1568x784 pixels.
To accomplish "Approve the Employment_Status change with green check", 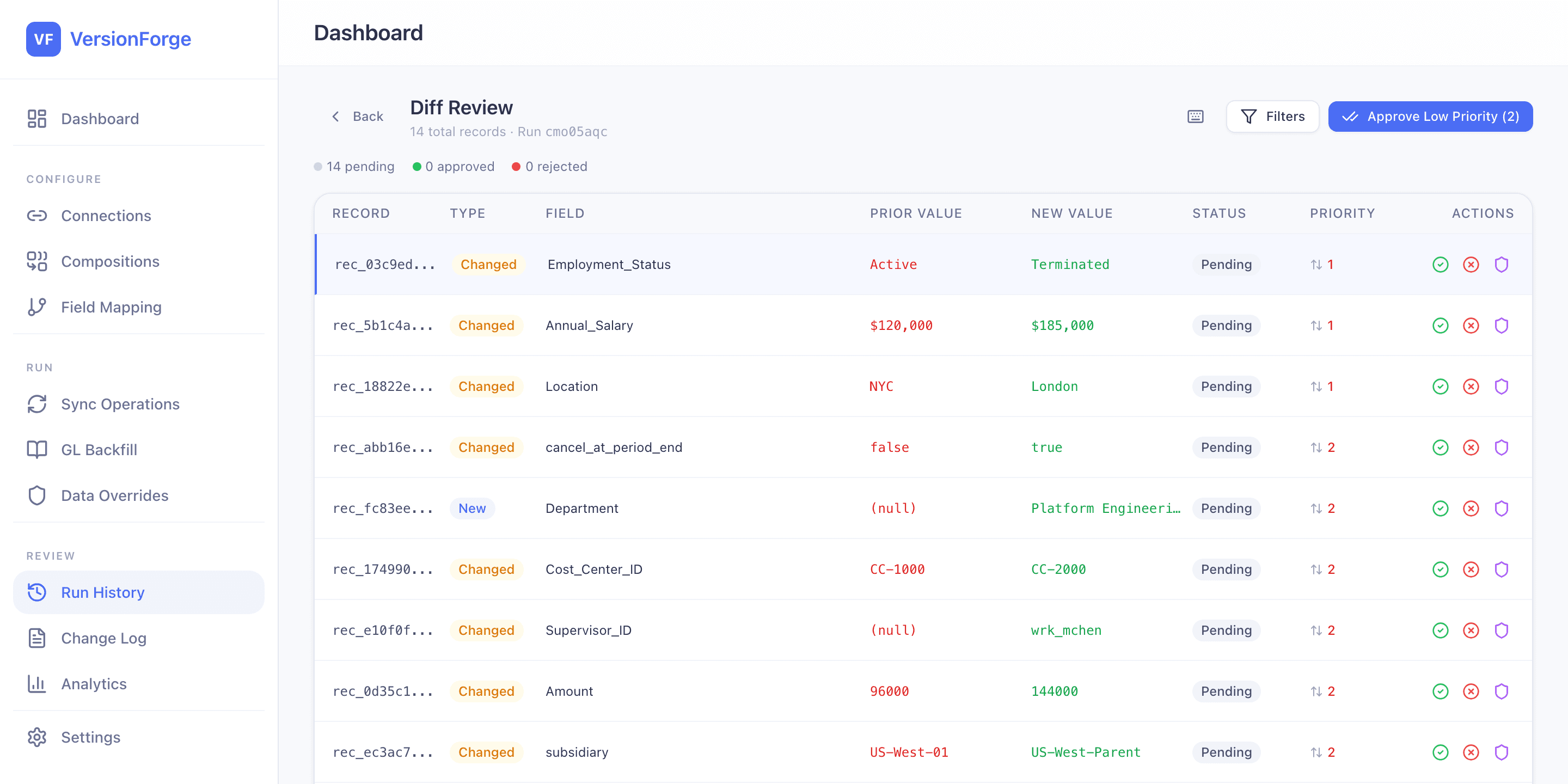I will coord(1440,264).
